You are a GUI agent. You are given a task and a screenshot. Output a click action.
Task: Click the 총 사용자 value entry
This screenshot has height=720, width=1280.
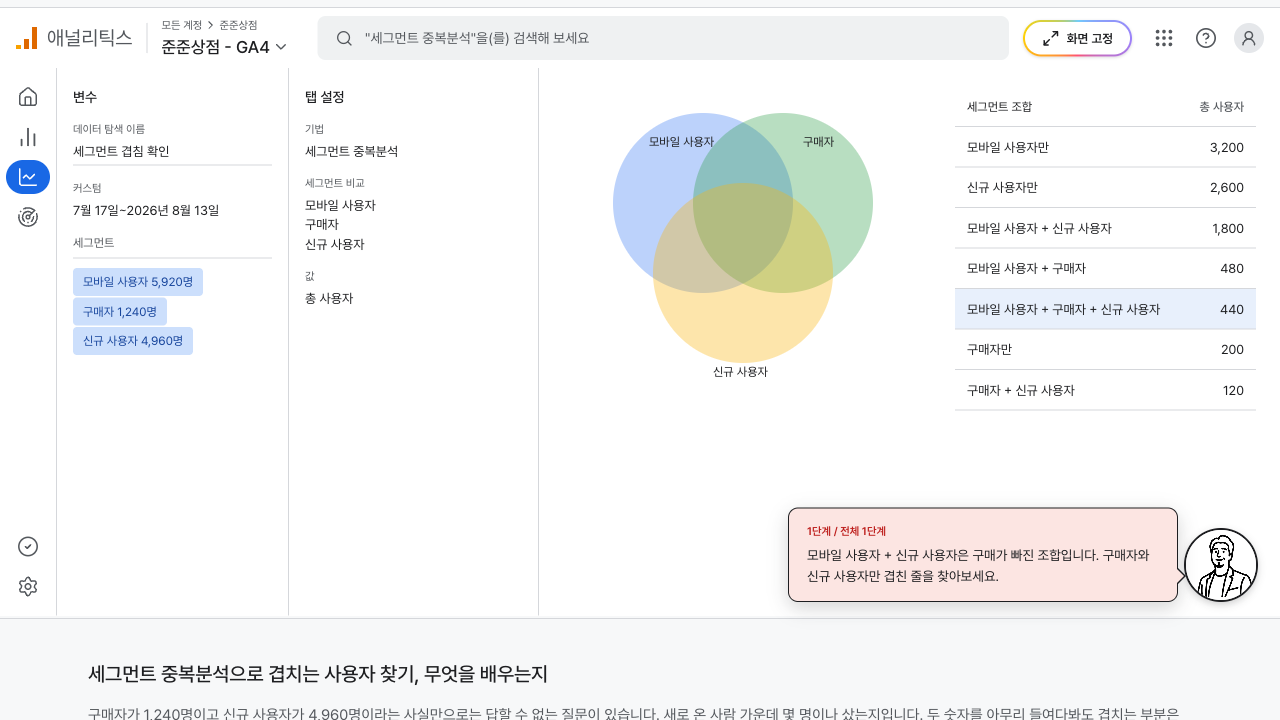tap(329, 298)
